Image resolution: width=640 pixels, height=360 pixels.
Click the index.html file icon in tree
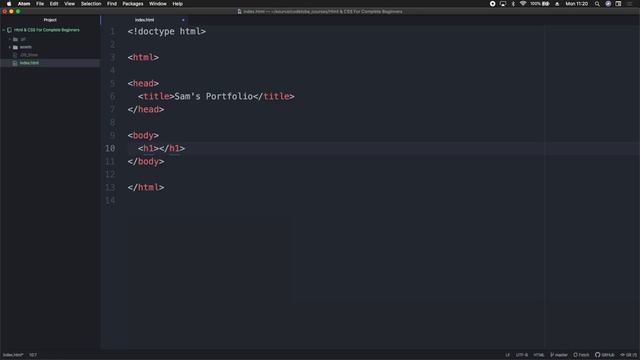coord(15,63)
